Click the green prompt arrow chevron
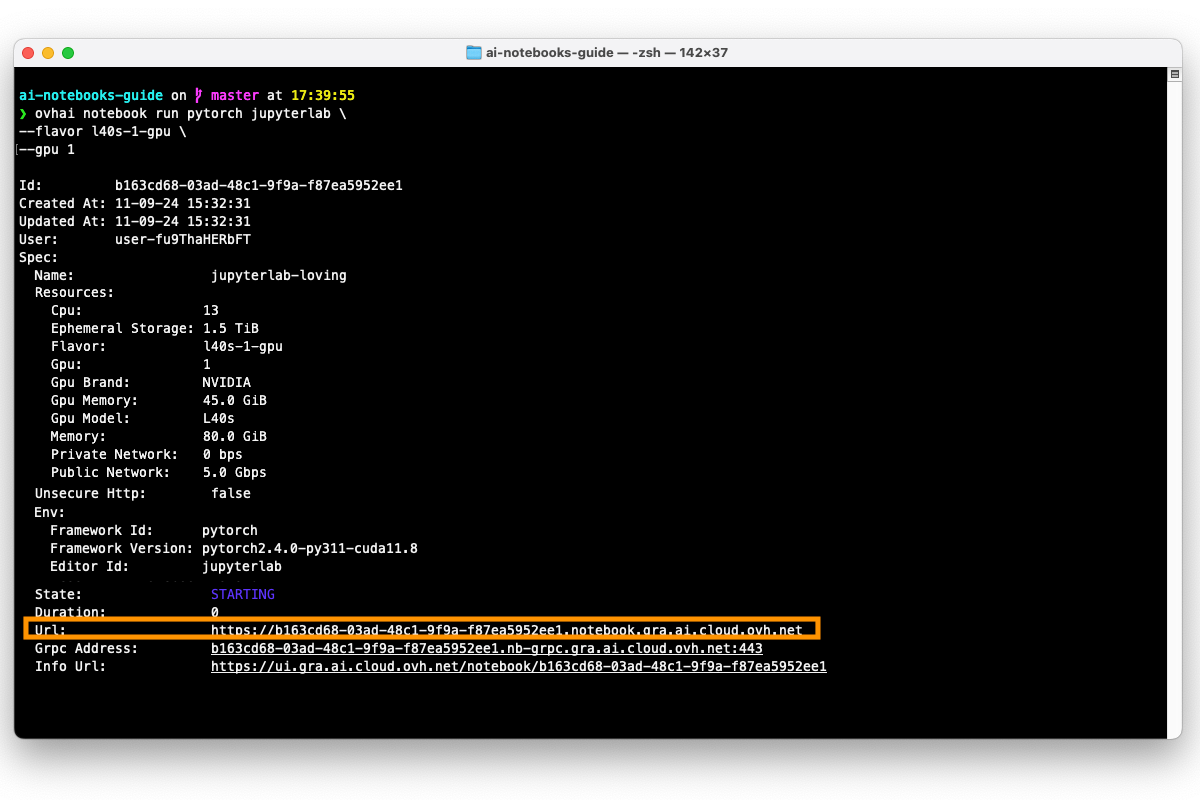This screenshot has width=1200, height=800. tap(23, 113)
